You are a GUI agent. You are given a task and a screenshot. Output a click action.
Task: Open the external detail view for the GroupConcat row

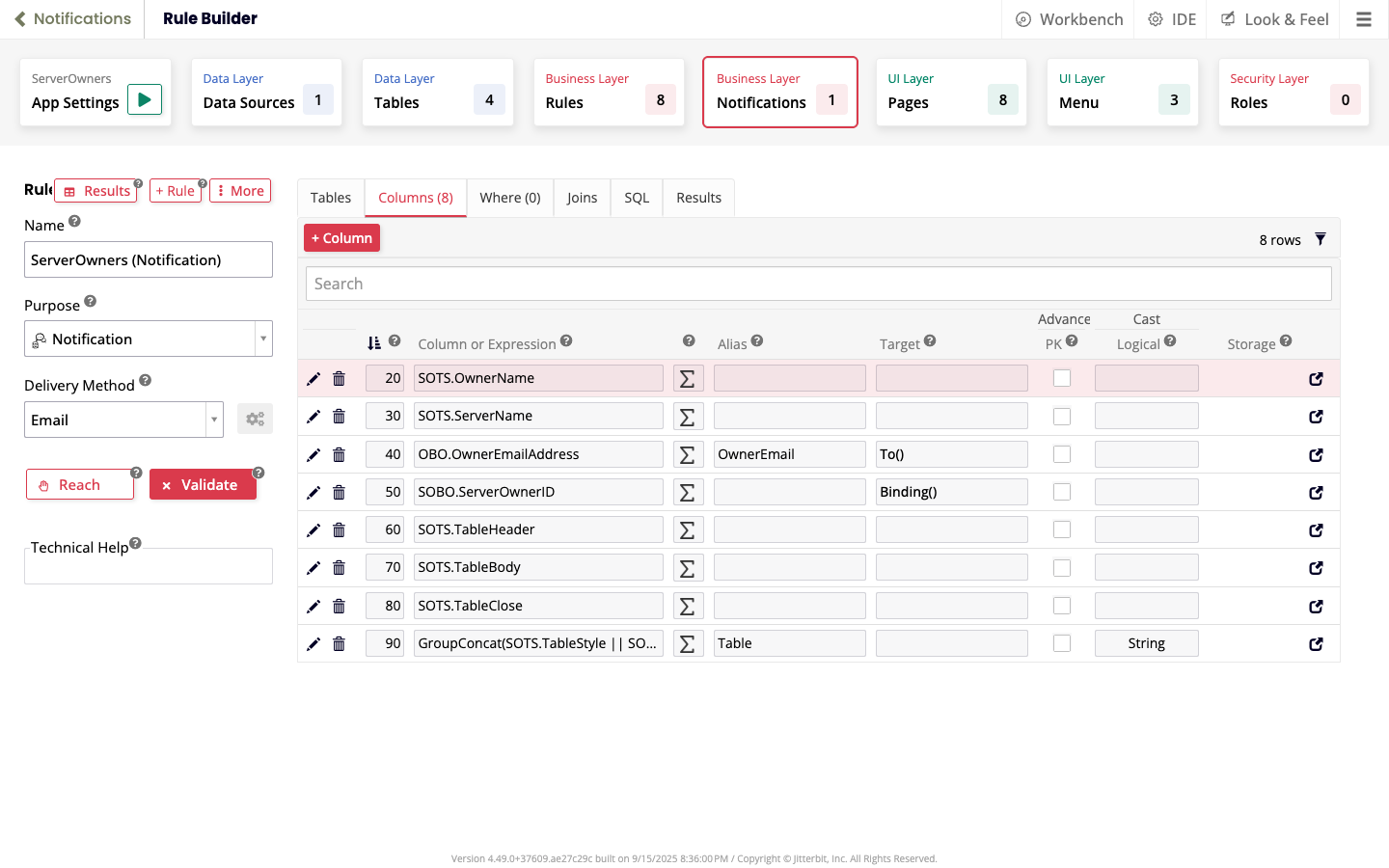pyautogui.click(x=1316, y=643)
